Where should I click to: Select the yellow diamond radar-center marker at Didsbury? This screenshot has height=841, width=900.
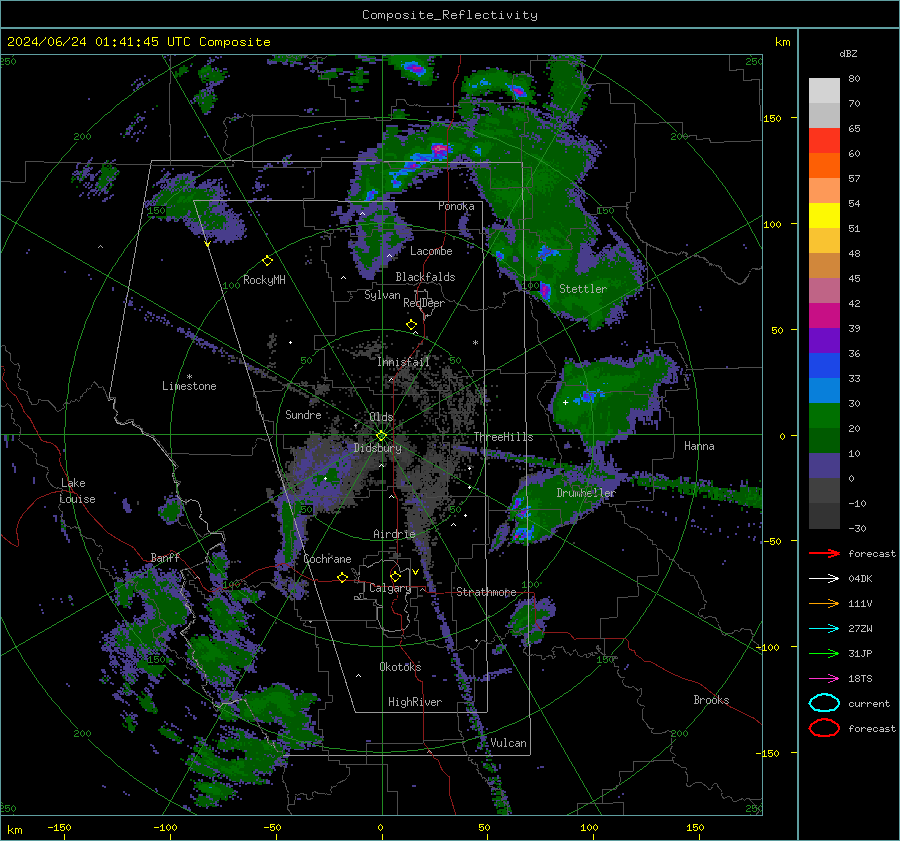(x=381, y=436)
